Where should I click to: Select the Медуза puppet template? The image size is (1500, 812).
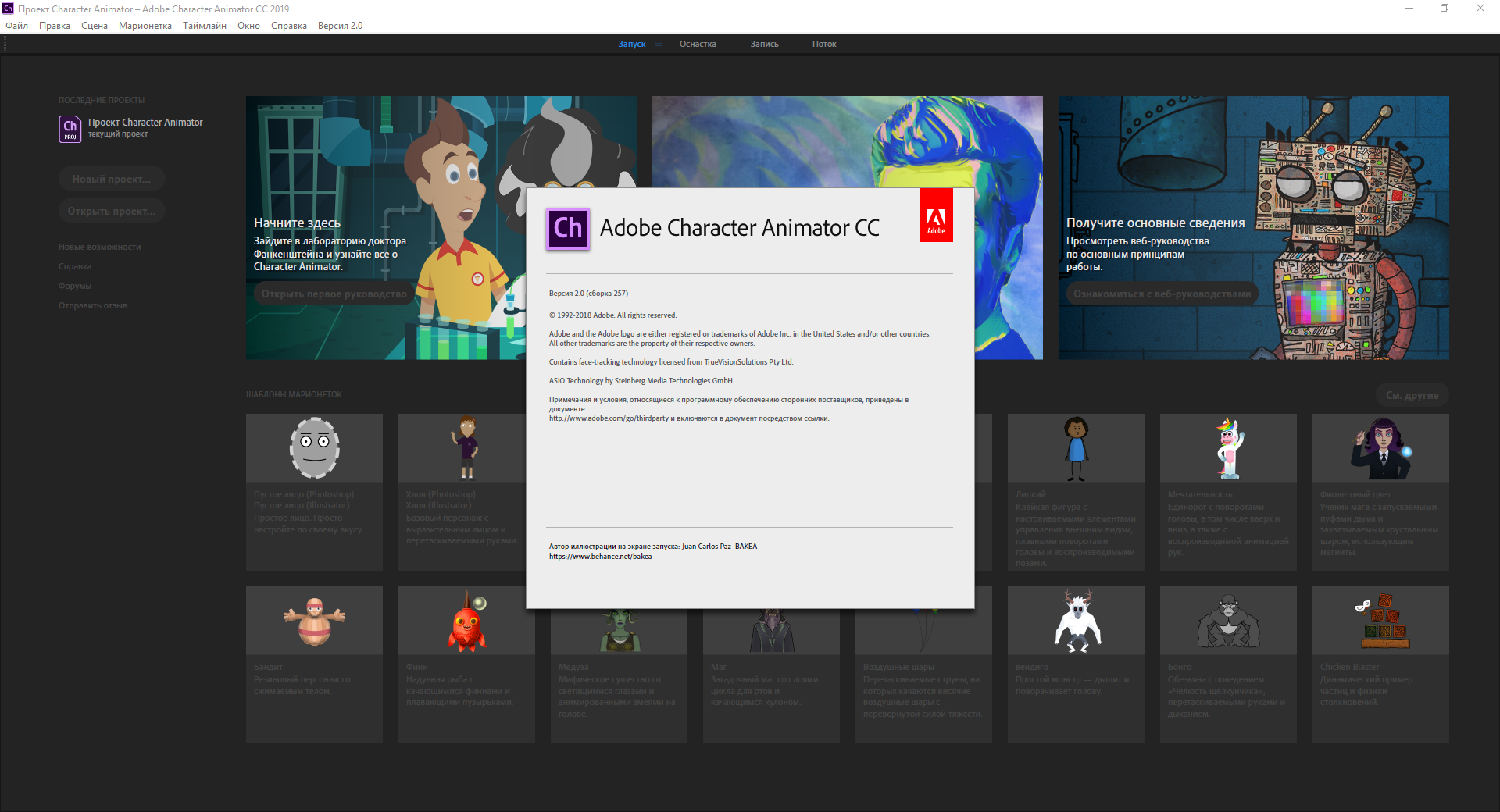[x=619, y=676]
